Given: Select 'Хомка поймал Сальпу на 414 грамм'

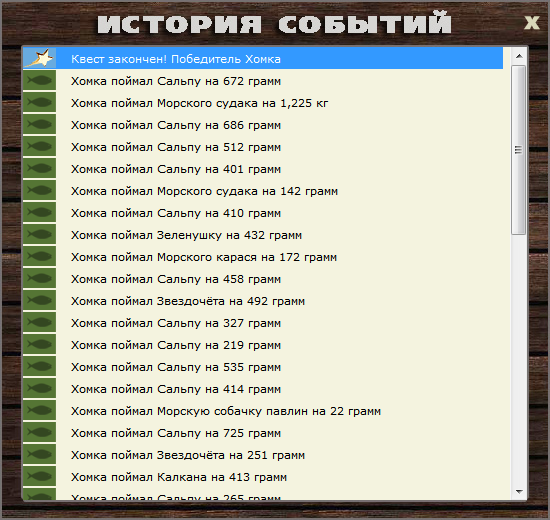Looking at the screenshot, I should click(263, 388).
